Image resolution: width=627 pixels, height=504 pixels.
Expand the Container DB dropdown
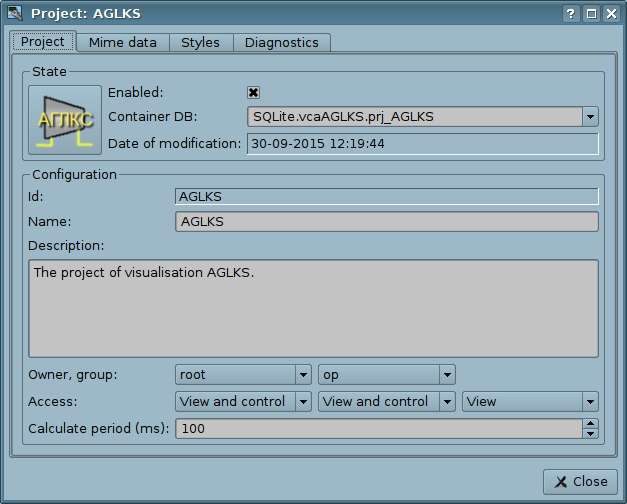[589, 117]
